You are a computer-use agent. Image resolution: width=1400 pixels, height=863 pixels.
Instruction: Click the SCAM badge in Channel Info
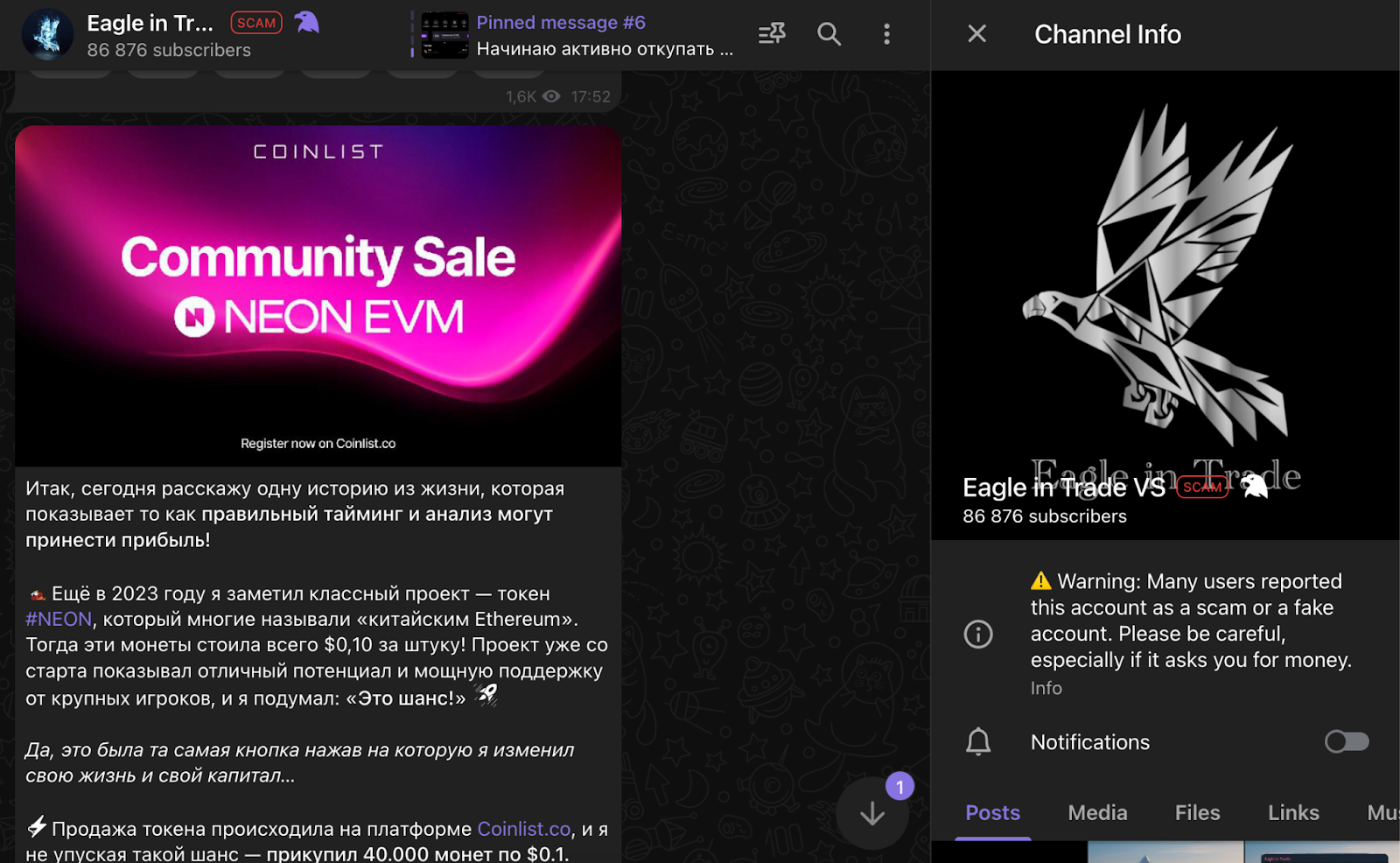(1202, 487)
